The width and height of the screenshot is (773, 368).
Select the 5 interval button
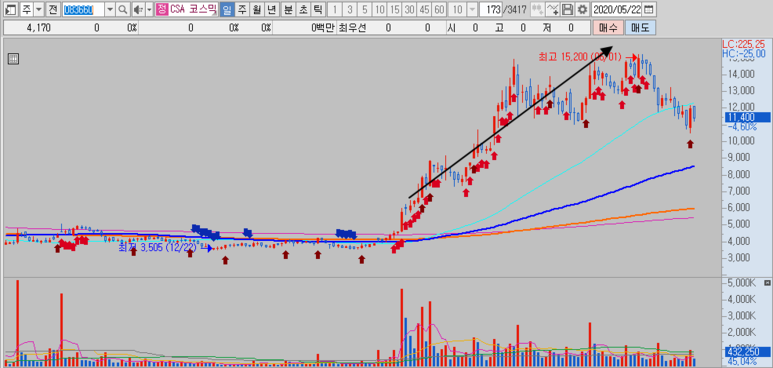coord(364,9)
